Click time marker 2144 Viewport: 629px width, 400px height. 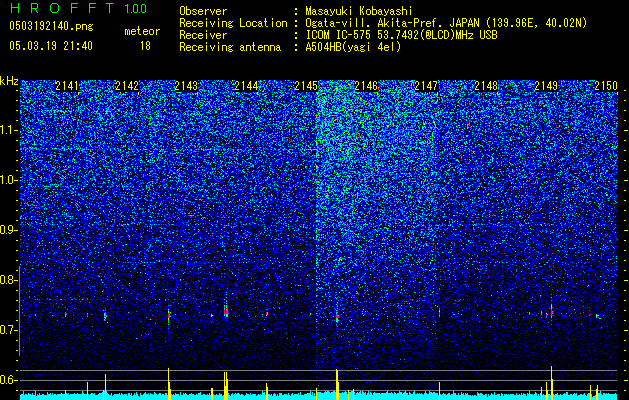click(246, 86)
